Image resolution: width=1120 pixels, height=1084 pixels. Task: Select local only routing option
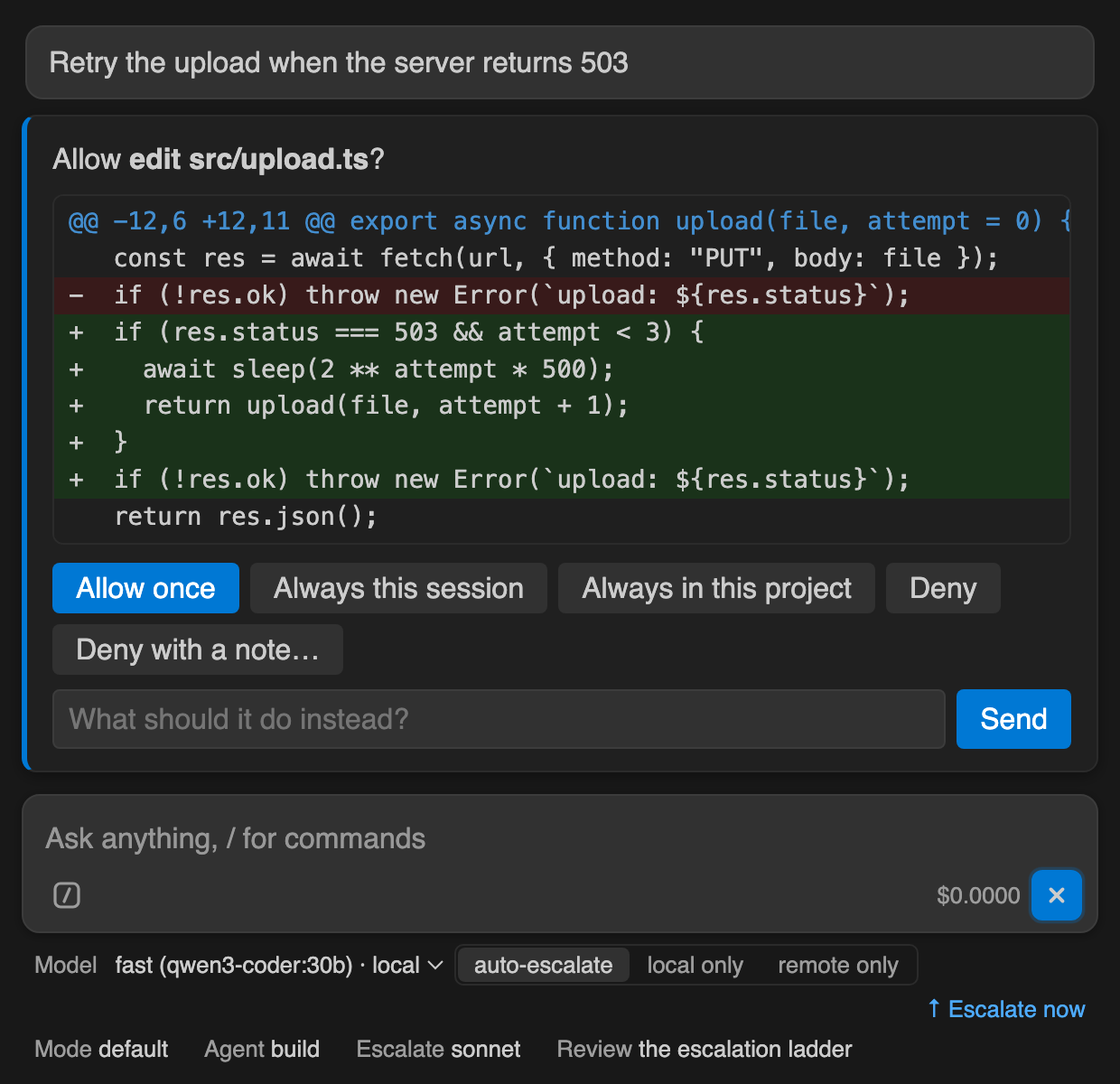point(695,965)
